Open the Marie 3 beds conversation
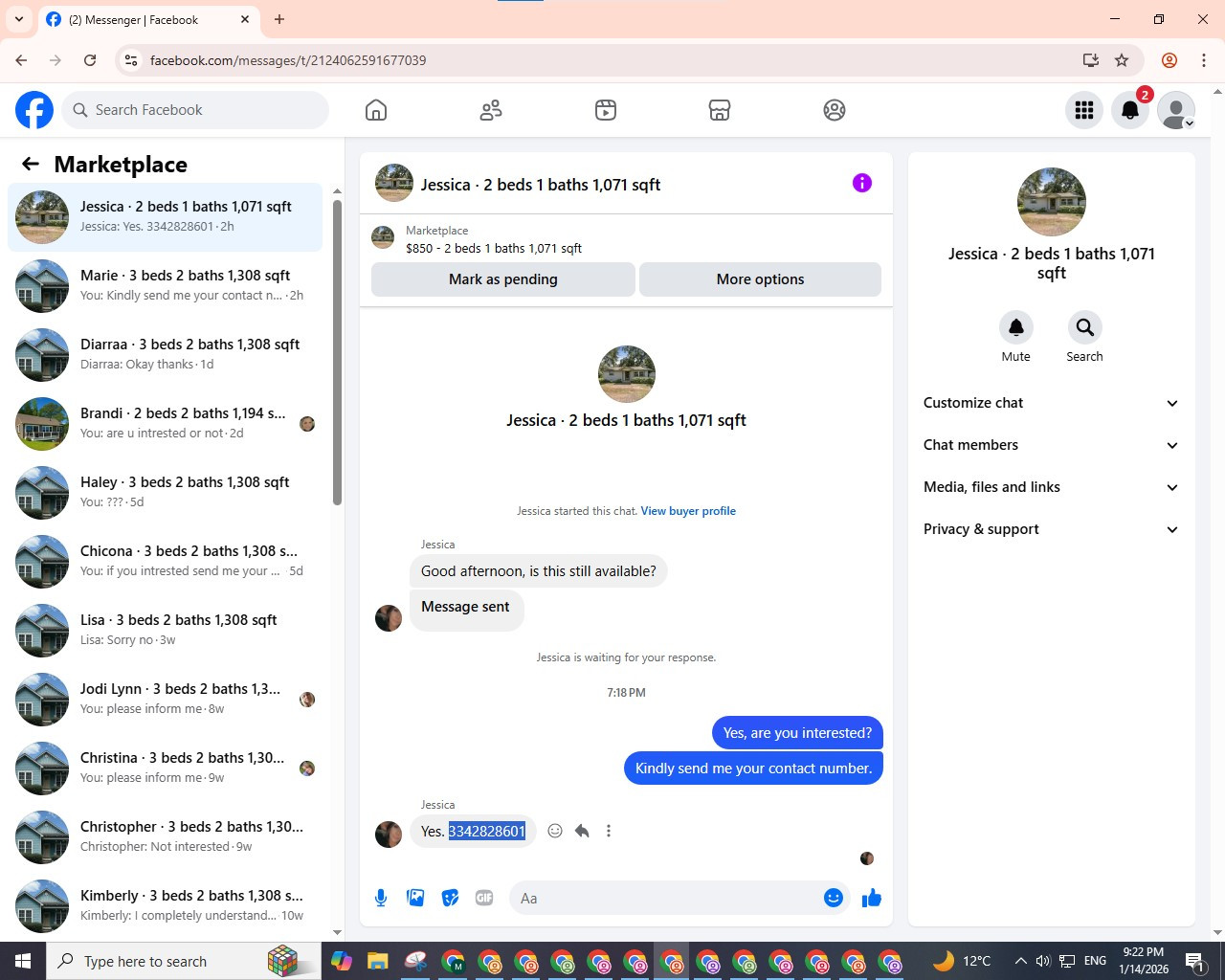The height and width of the screenshot is (980, 1225). click(165, 286)
